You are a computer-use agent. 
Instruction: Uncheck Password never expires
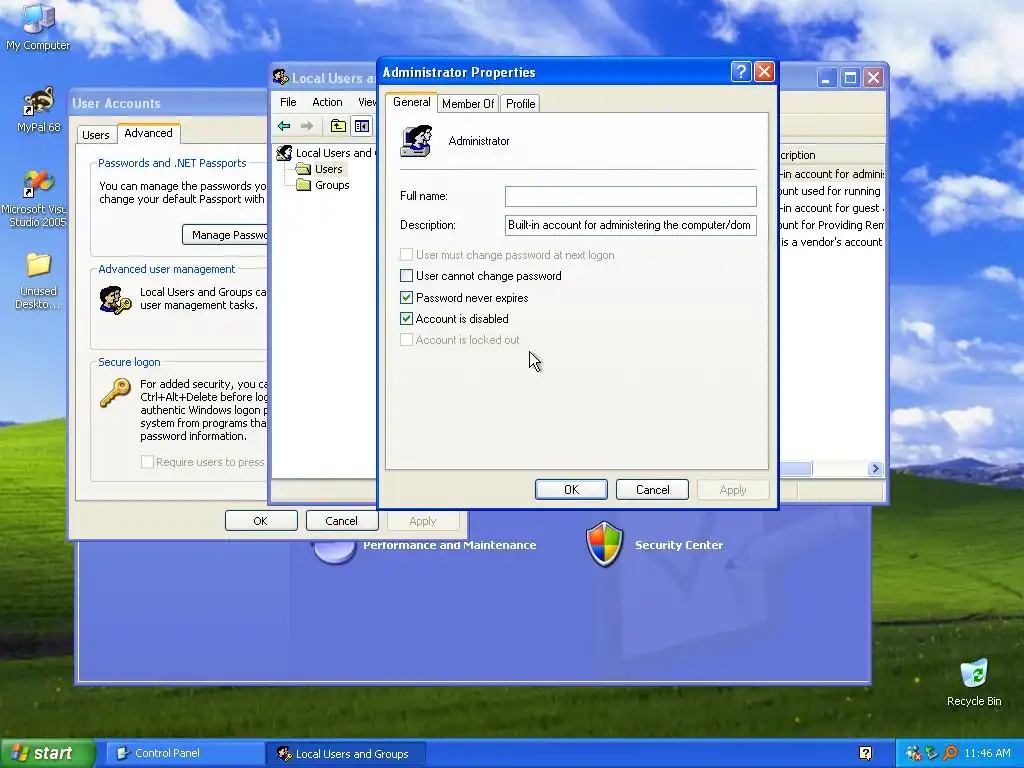406,298
